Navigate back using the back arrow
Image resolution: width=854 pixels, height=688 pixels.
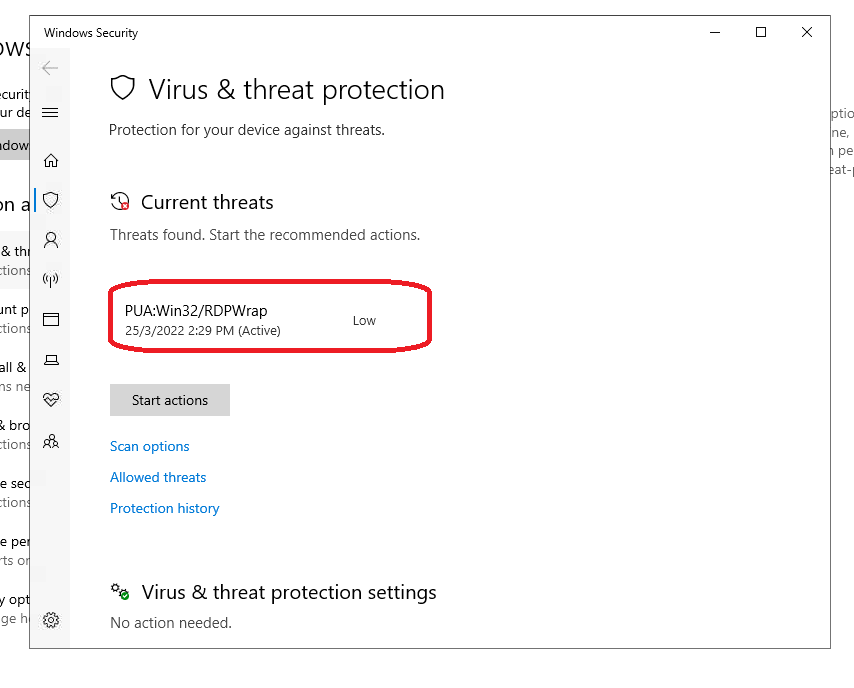pyautogui.click(x=50, y=68)
